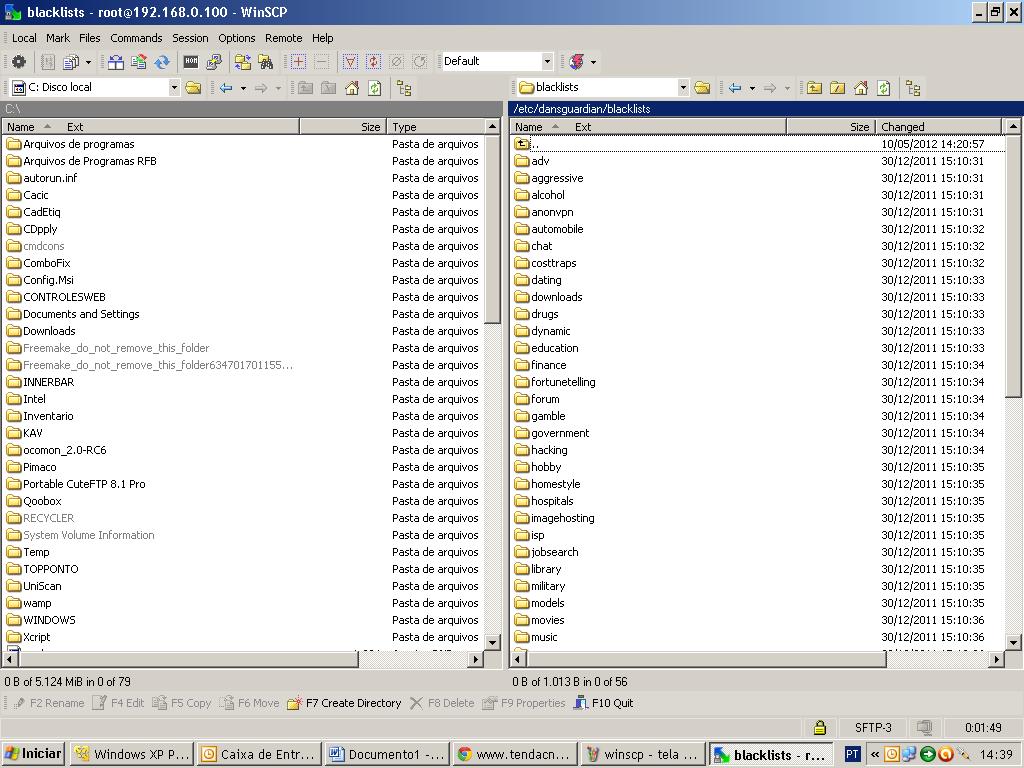Click the Open in PuTTY icon
Screen dimensions: 1024x768
pos(214,62)
